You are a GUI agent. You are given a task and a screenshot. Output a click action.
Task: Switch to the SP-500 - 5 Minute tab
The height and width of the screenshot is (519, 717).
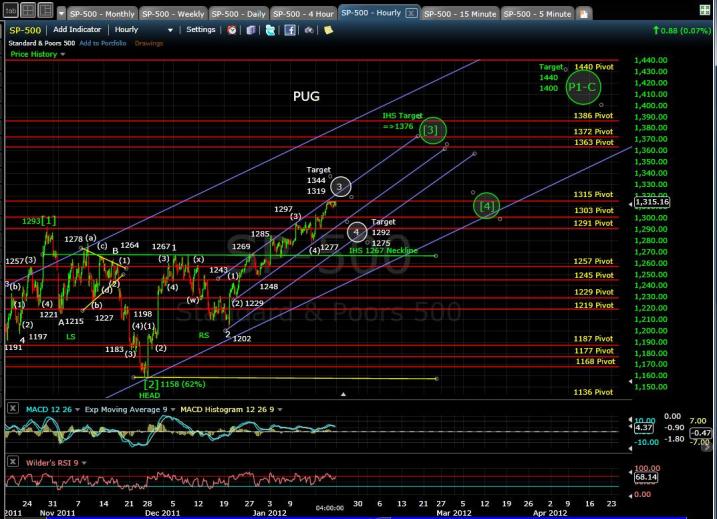[537, 14]
